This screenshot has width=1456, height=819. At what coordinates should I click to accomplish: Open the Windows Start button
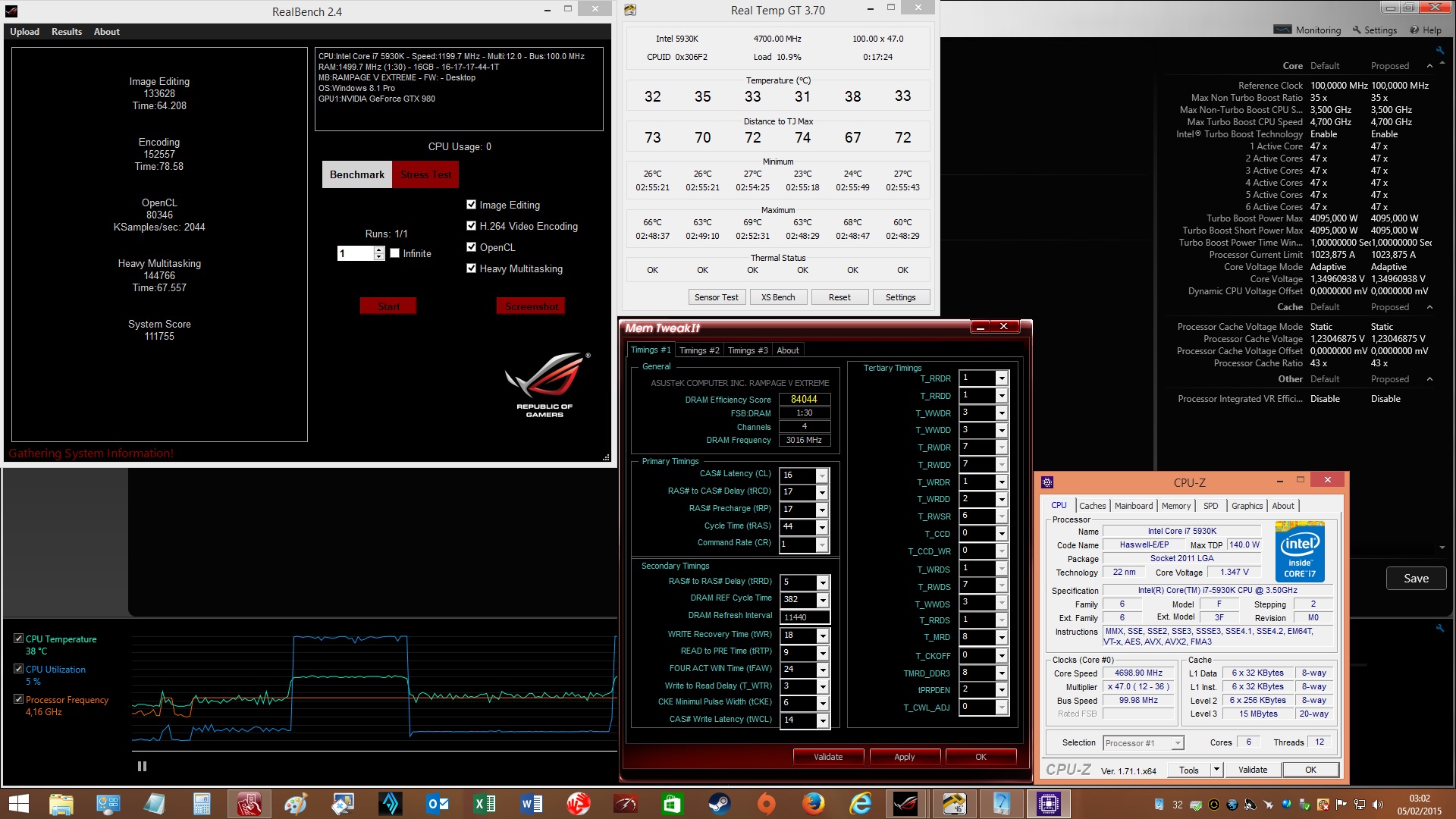pyautogui.click(x=19, y=804)
